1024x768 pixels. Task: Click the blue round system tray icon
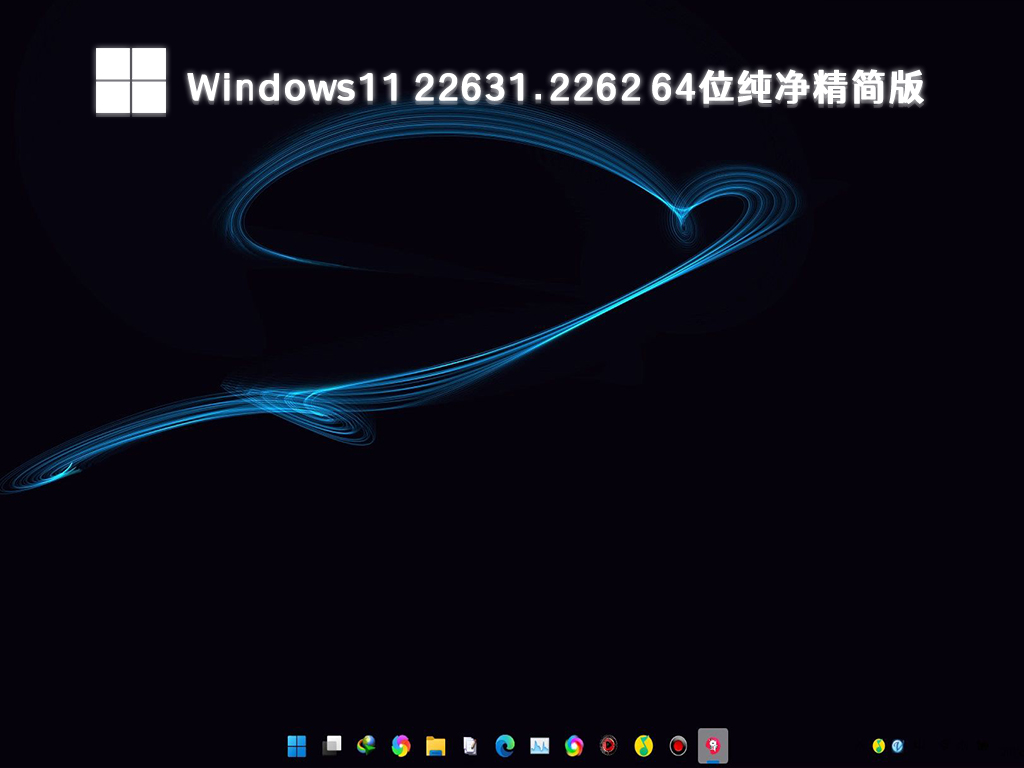[x=898, y=745]
